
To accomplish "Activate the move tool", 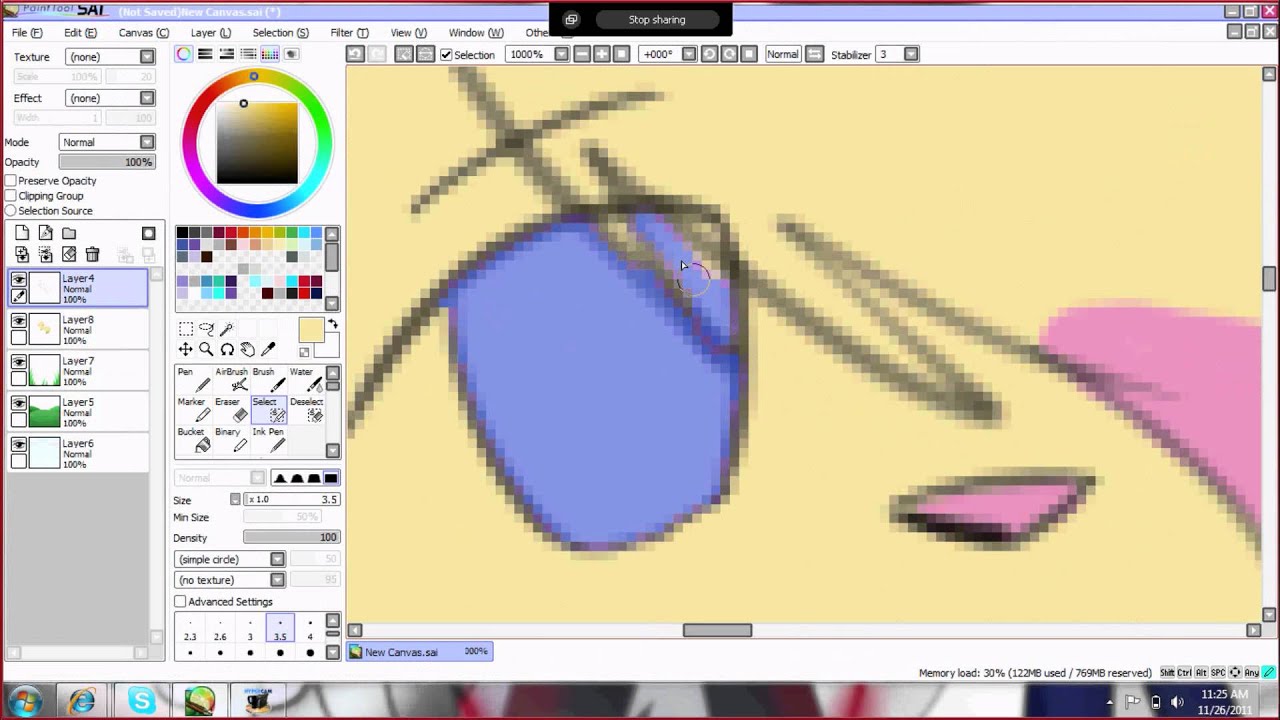I will [x=185, y=349].
